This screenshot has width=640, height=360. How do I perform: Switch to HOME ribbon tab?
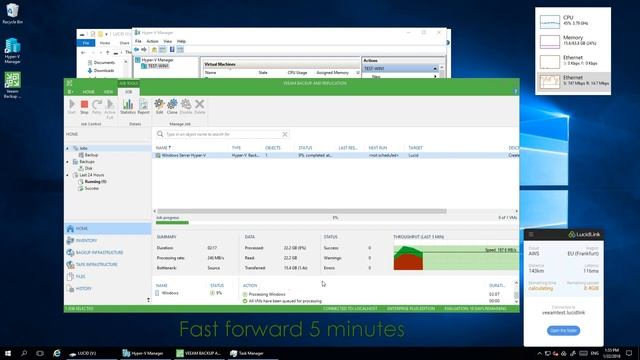89,92
